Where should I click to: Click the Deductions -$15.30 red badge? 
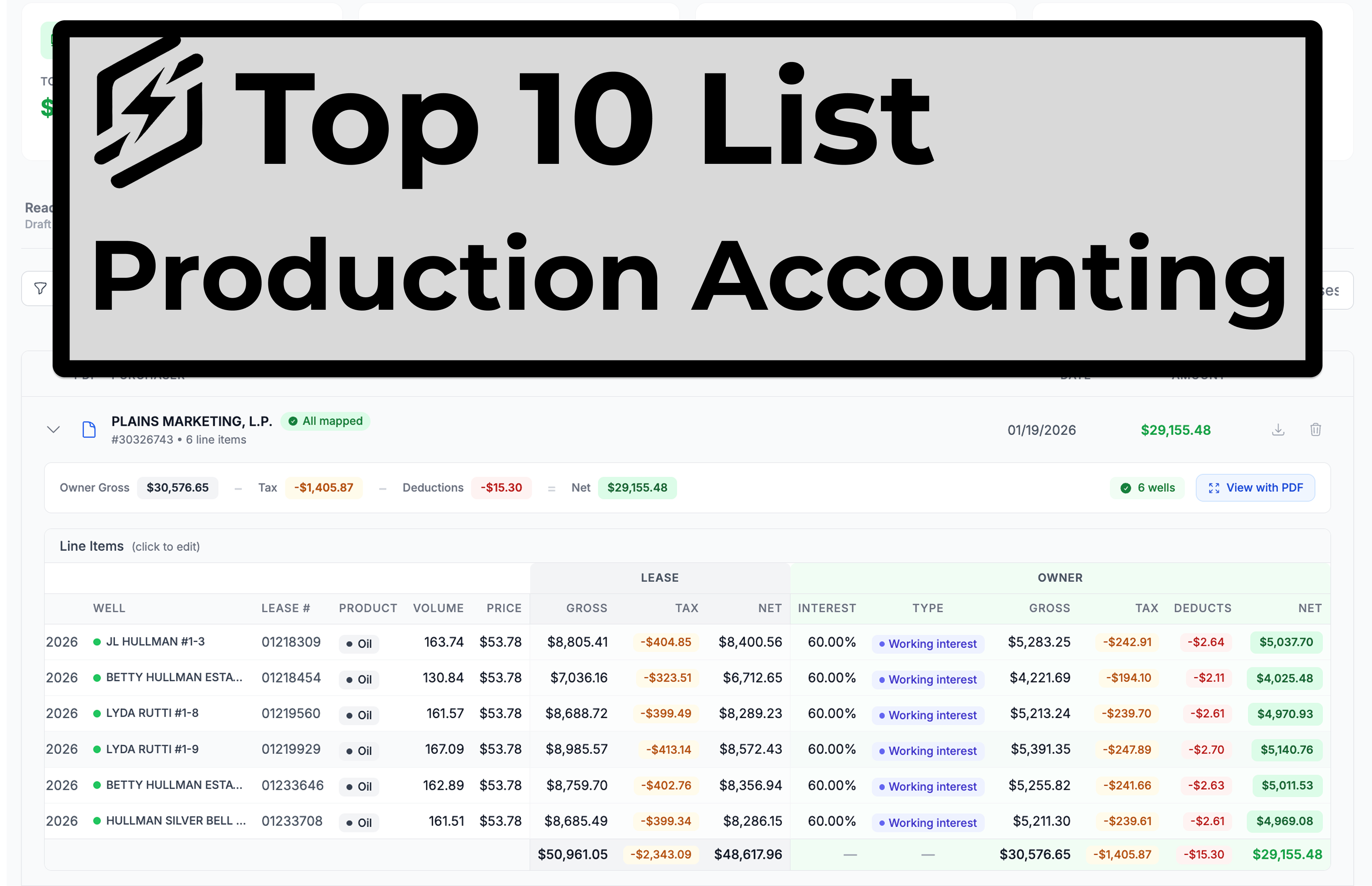pos(501,488)
